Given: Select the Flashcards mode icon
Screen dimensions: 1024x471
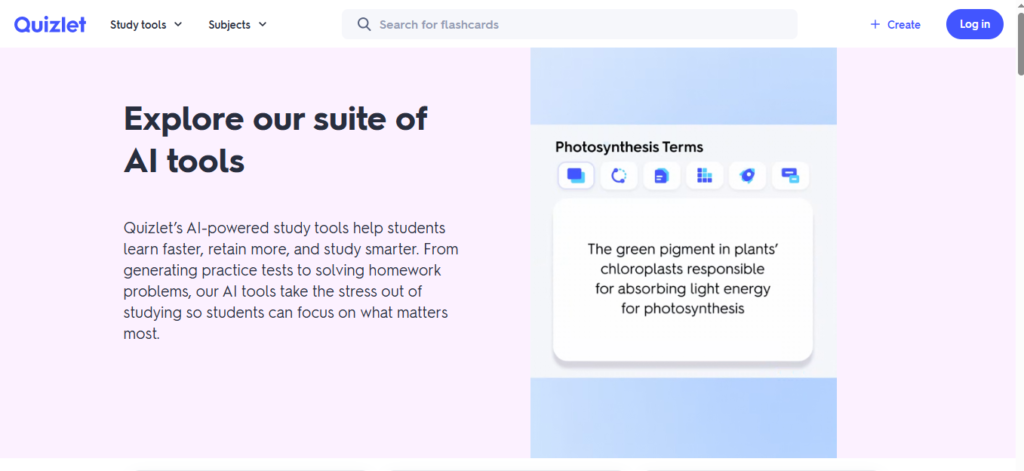Looking at the screenshot, I should (575, 176).
